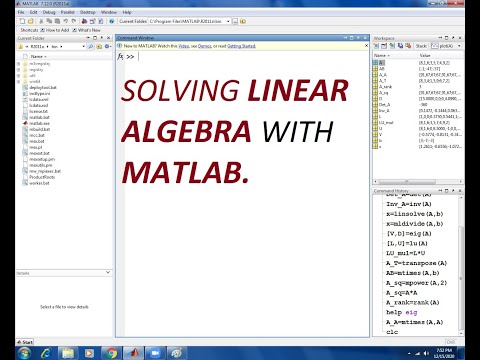
Task: Open MATLAB Help question-mark icon
Action: [x=112, y=21]
